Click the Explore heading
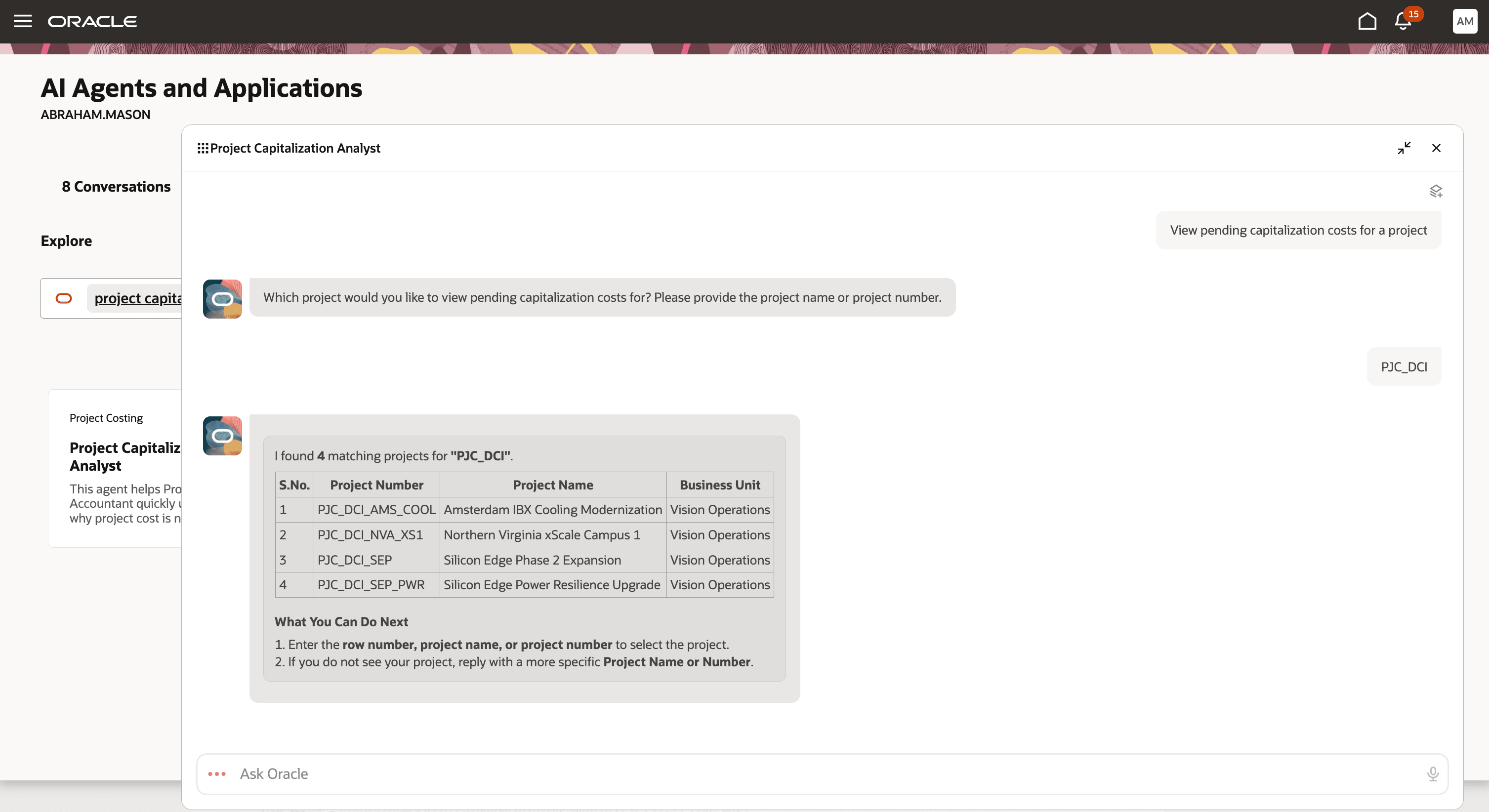Image resolution: width=1489 pixels, height=812 pixels. (66, 241)
